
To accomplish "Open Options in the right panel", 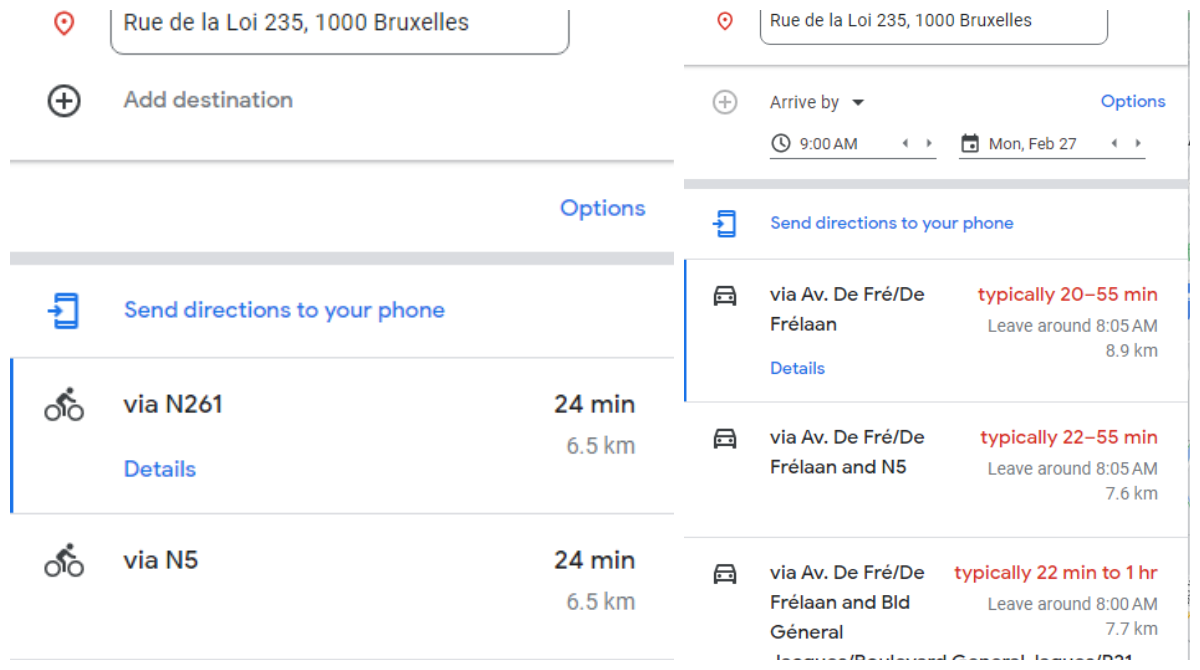I will (1132, 101).
